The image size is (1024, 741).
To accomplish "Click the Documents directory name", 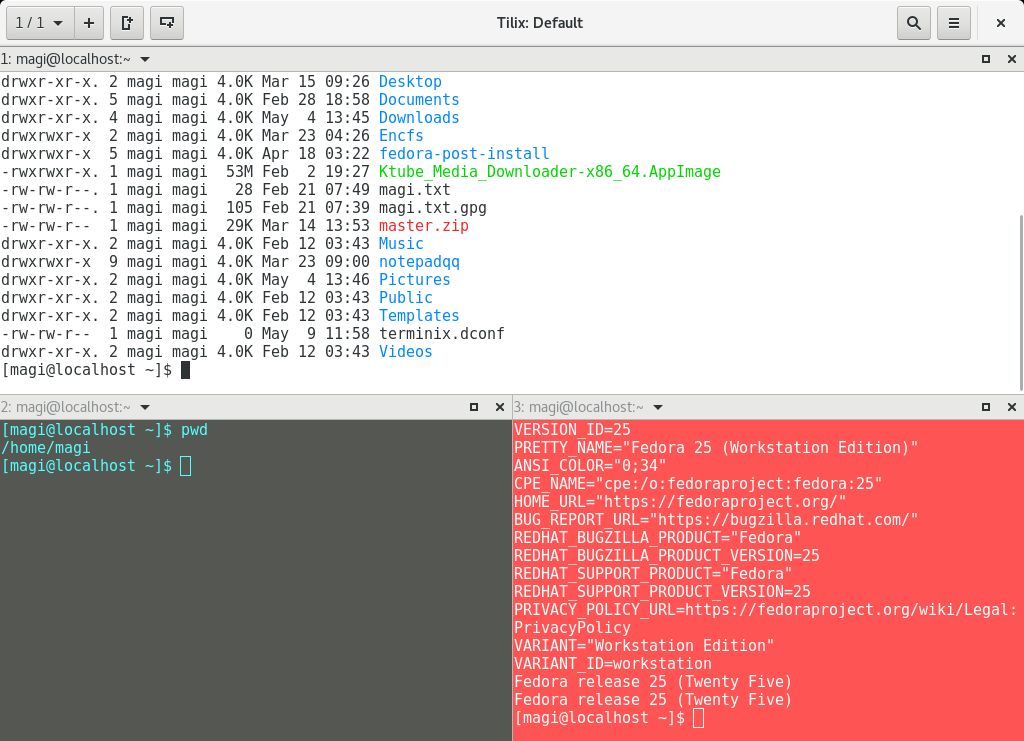I will (419, 100).
